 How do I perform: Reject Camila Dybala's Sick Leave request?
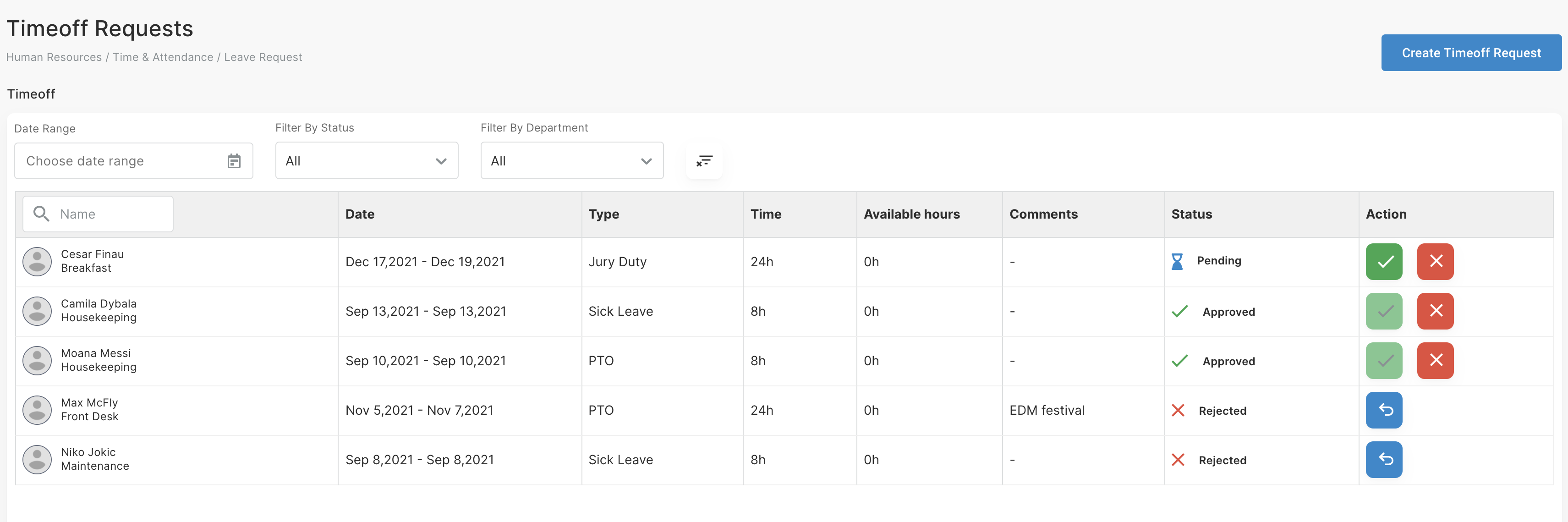click(x=1435, y=311)
